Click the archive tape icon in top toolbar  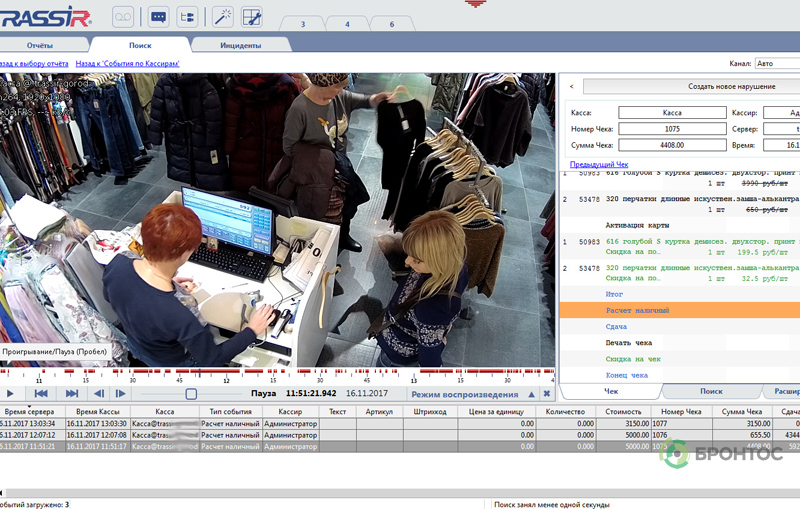(122, 16)
